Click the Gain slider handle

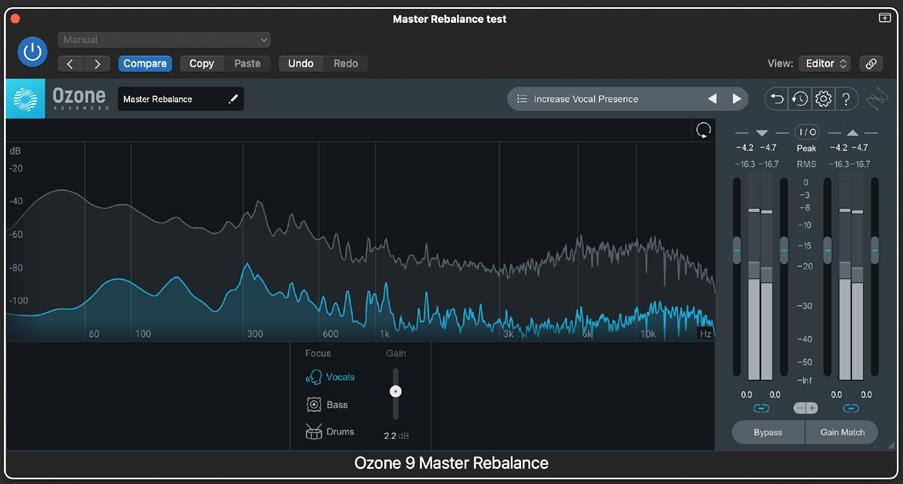[x=395, y=392]
